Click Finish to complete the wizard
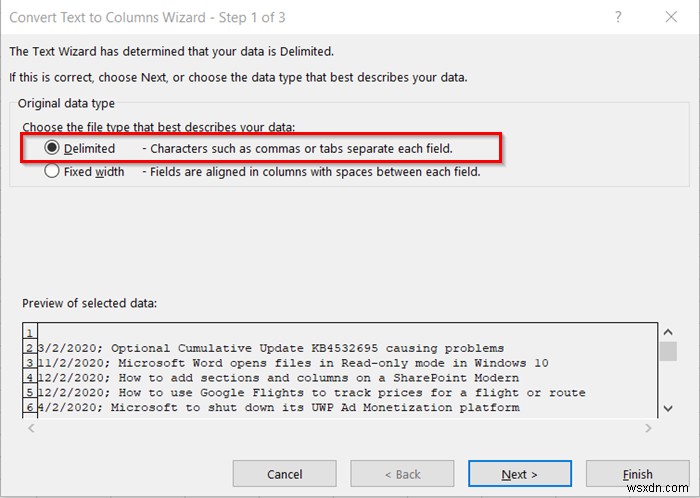 [x=637, y=474]
